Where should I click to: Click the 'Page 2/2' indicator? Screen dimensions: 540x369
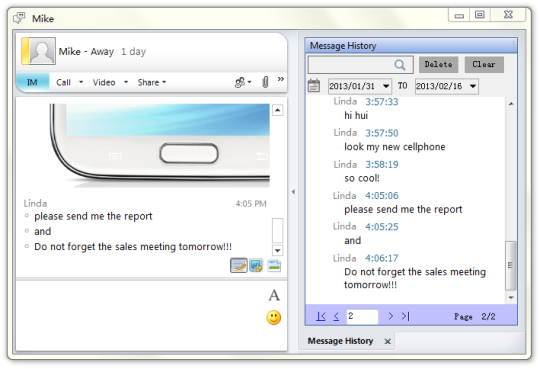tap(475, 317)
